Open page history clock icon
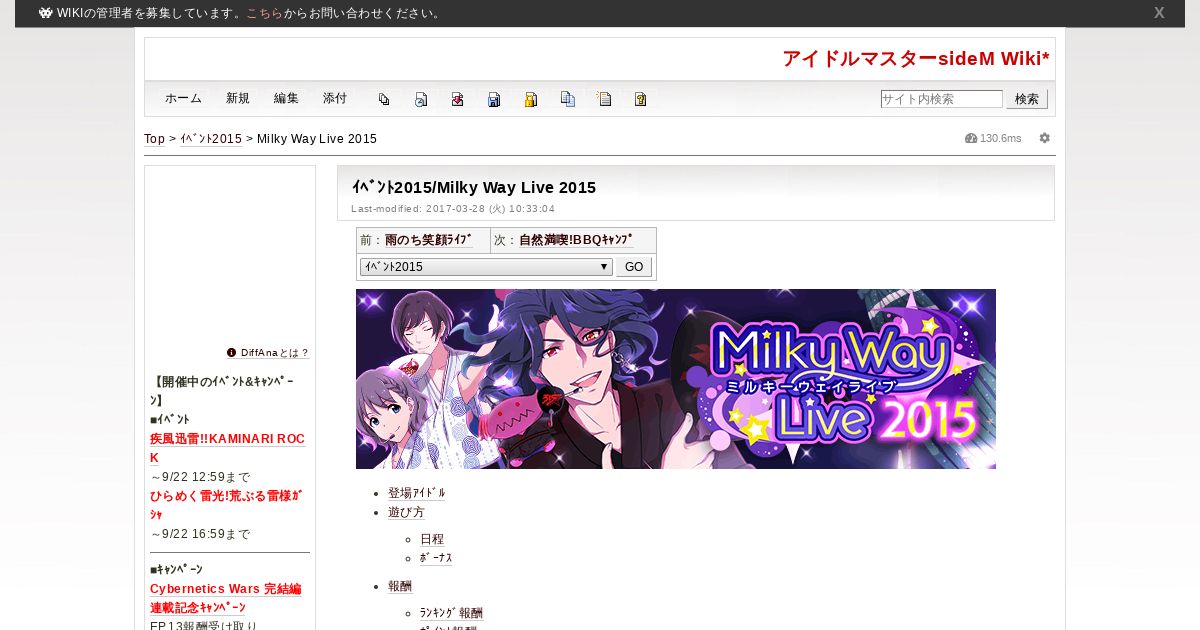Image resolution: width=1200 pixels, height=630 pixels. 421,99
